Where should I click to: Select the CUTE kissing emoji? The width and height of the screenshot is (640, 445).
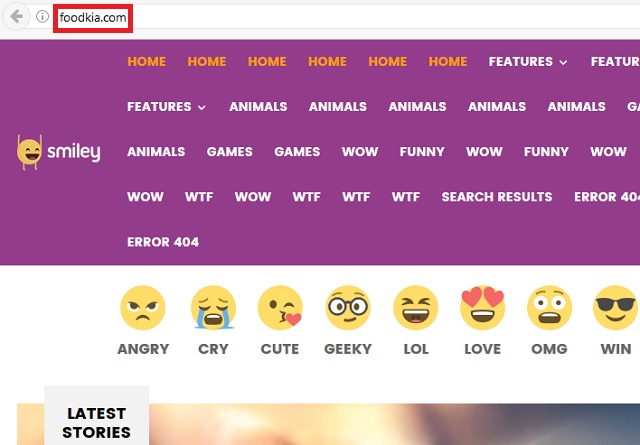pos(280,308)
